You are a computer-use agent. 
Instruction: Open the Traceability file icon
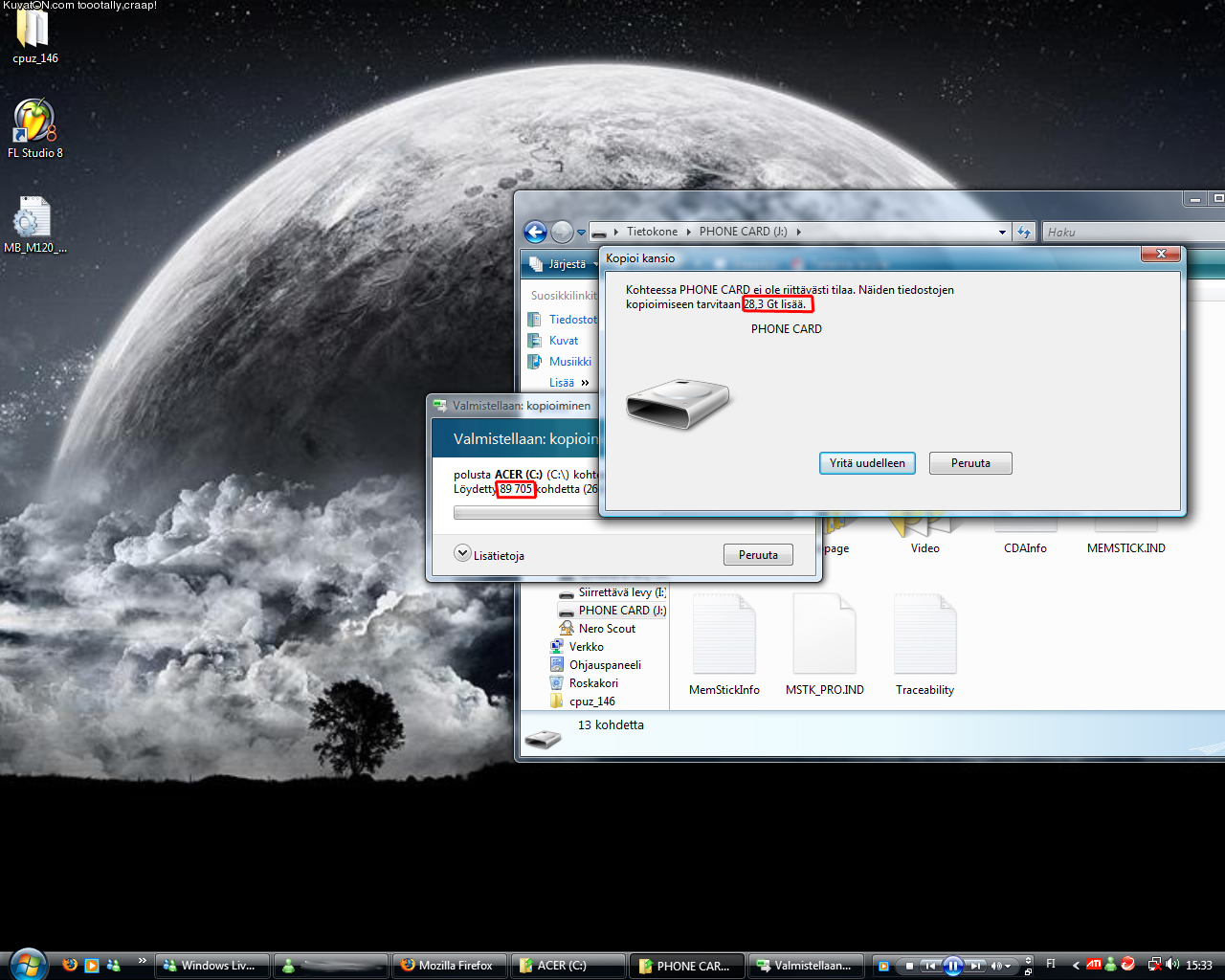coord(924,635)
